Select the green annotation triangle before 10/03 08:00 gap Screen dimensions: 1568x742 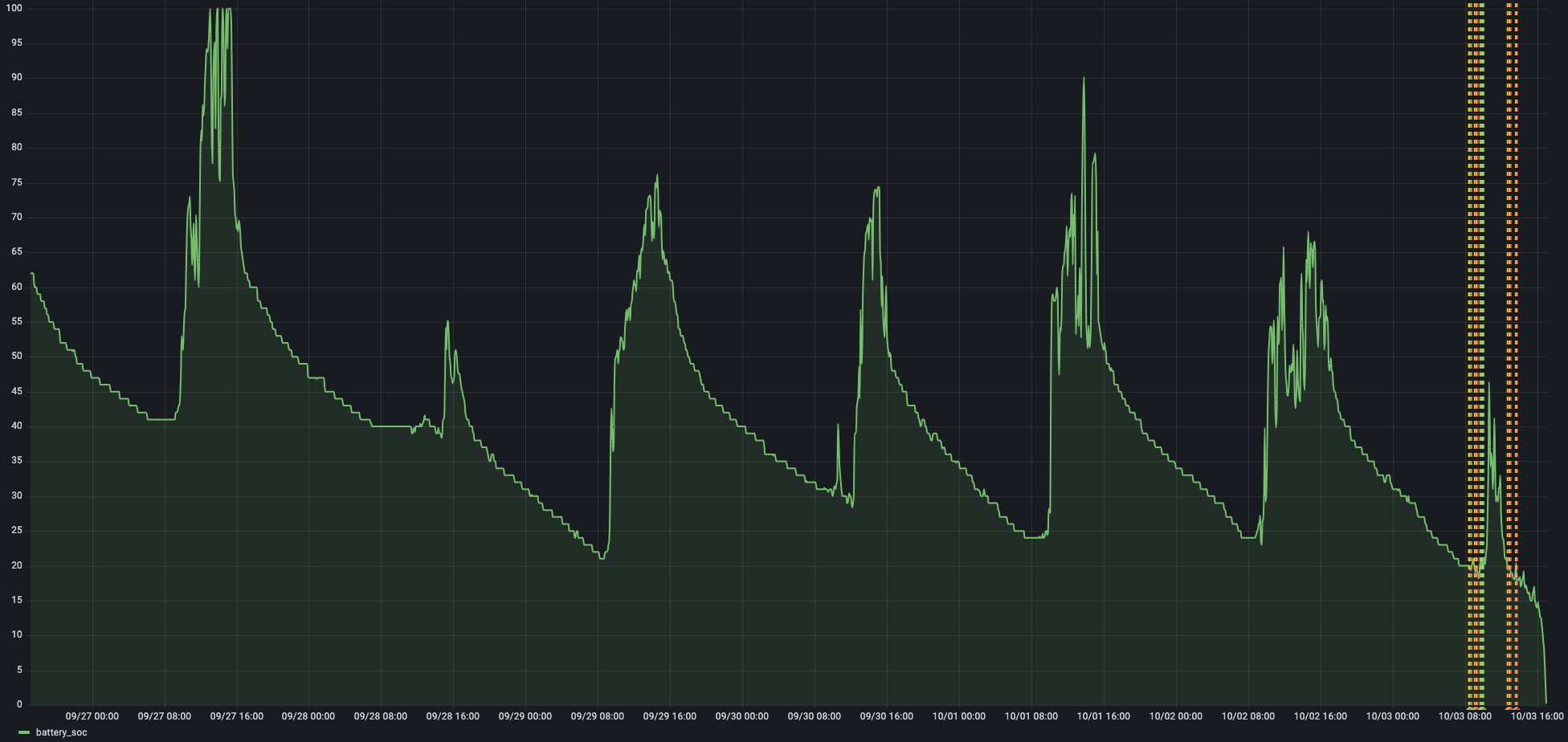point(1483,707)
